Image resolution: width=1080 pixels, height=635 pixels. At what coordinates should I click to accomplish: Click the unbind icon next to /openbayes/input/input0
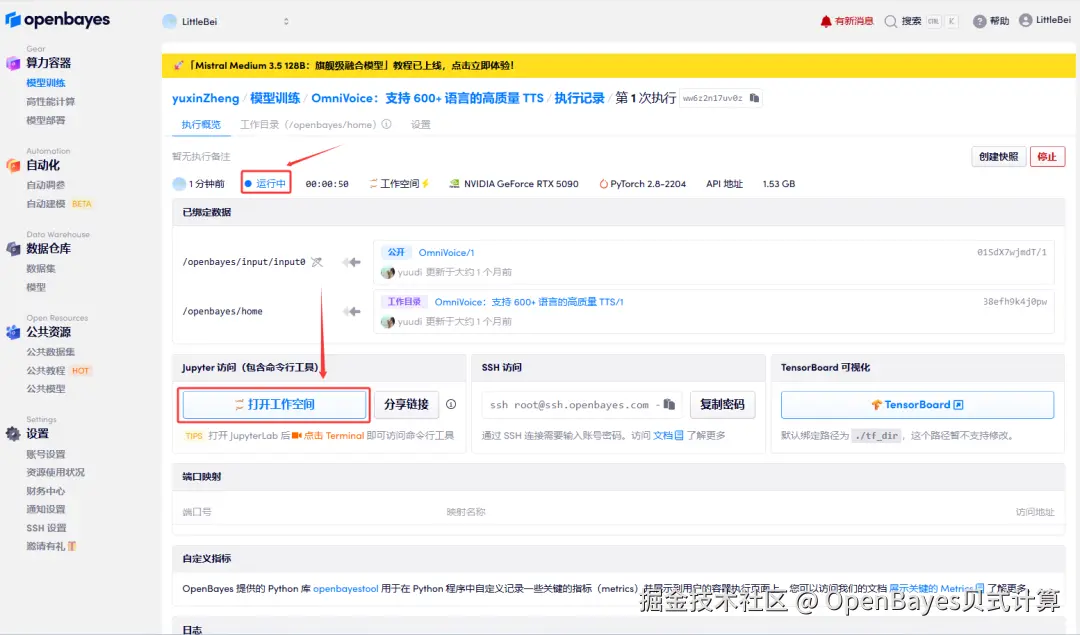[316, 262]
